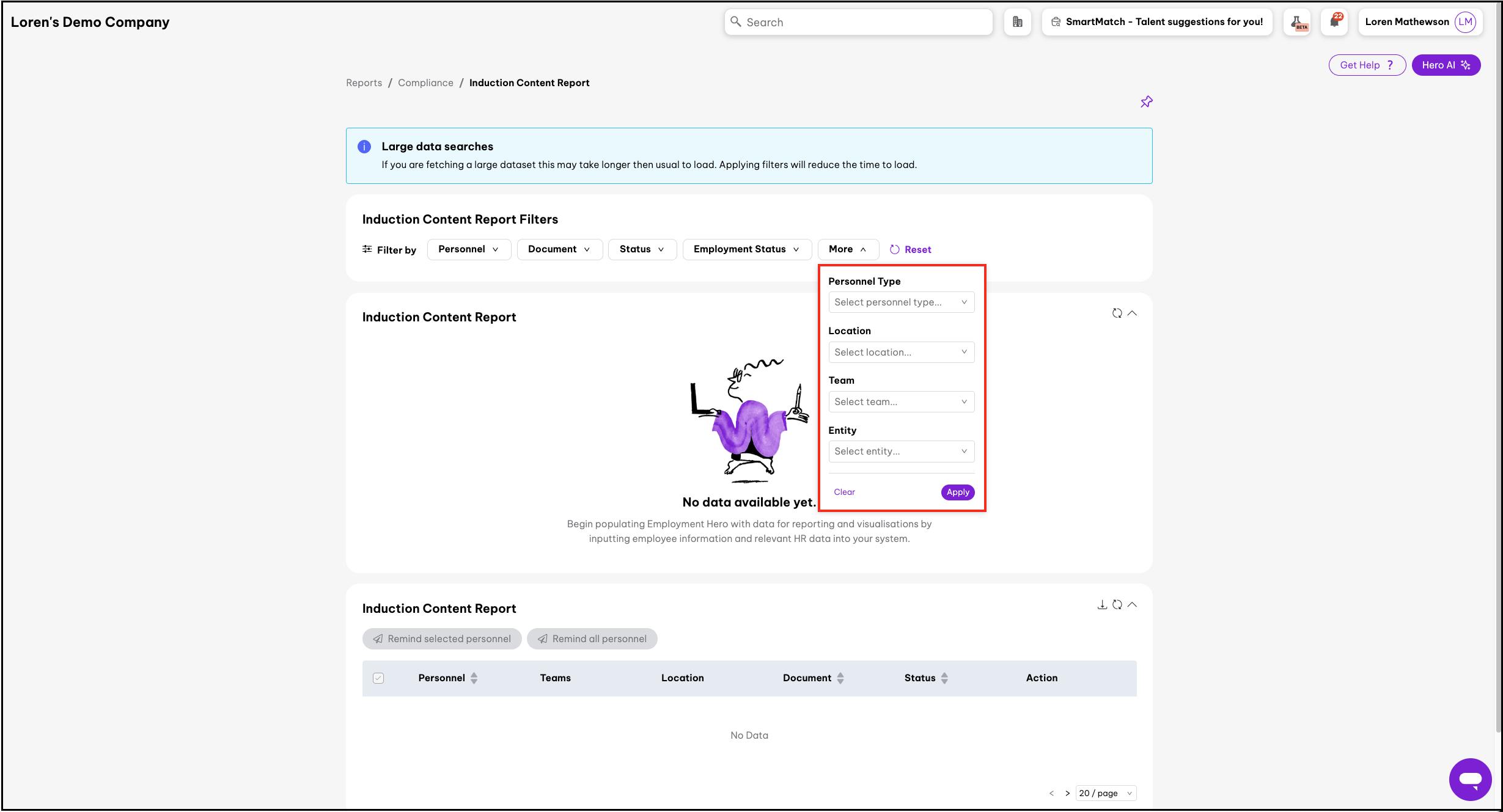Apply the More filters

pyautogui.click(x=957, y=492)
